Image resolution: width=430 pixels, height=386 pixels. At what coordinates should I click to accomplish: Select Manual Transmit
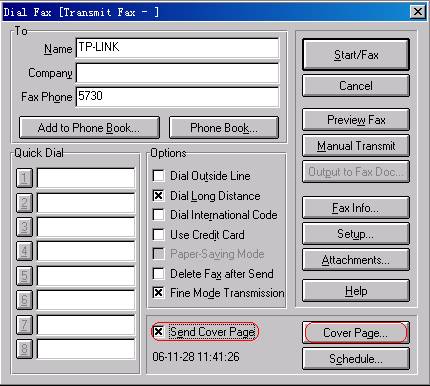click(356, 146)
